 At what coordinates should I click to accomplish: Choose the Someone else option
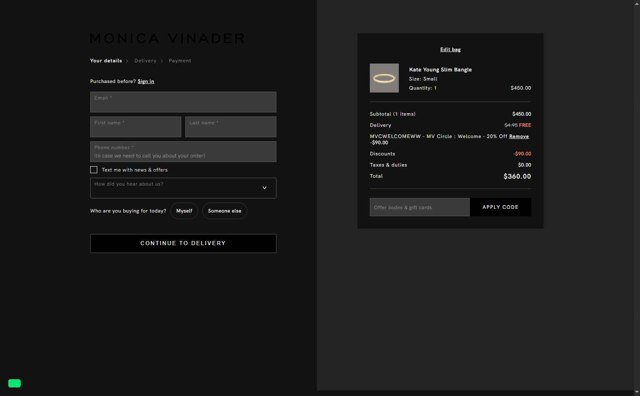coord(224,211)
